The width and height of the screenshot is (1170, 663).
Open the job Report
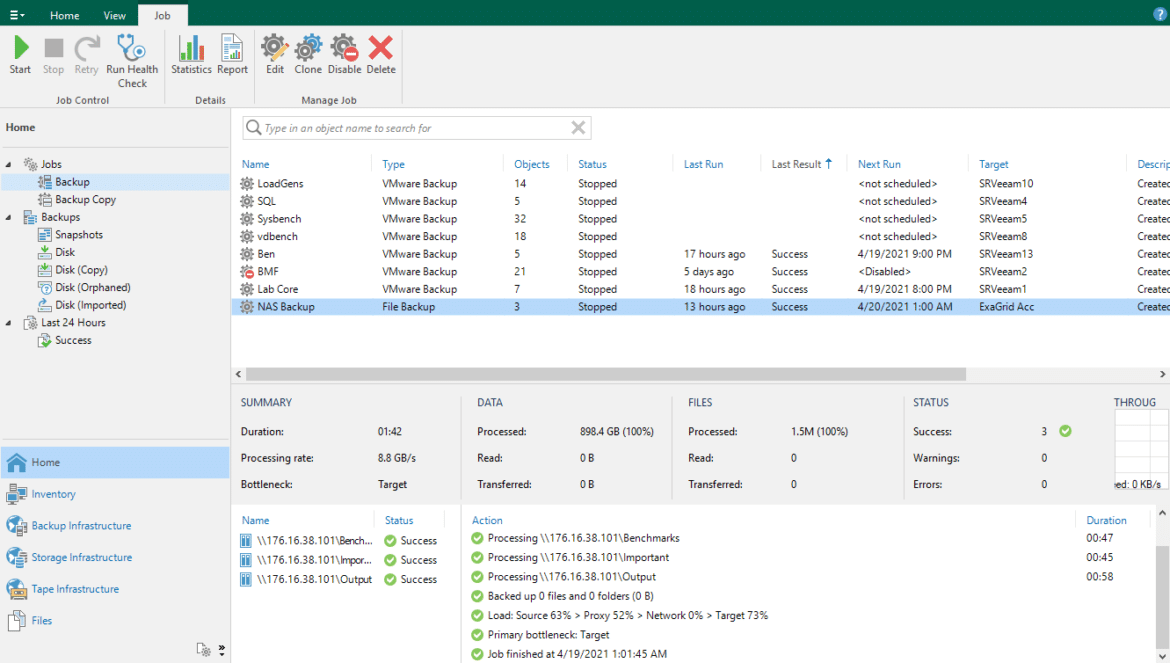pyautogui.click(x=232, y=54)
